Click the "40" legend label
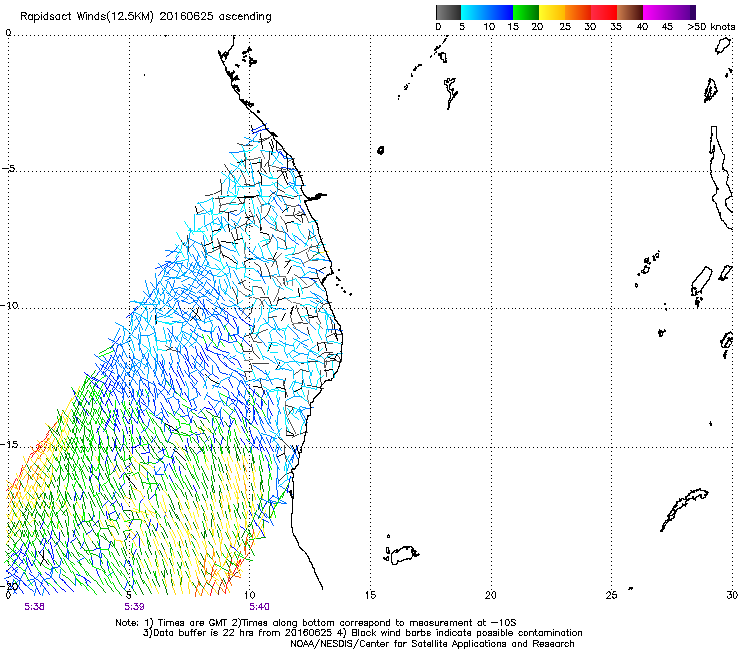 (642, 27)
